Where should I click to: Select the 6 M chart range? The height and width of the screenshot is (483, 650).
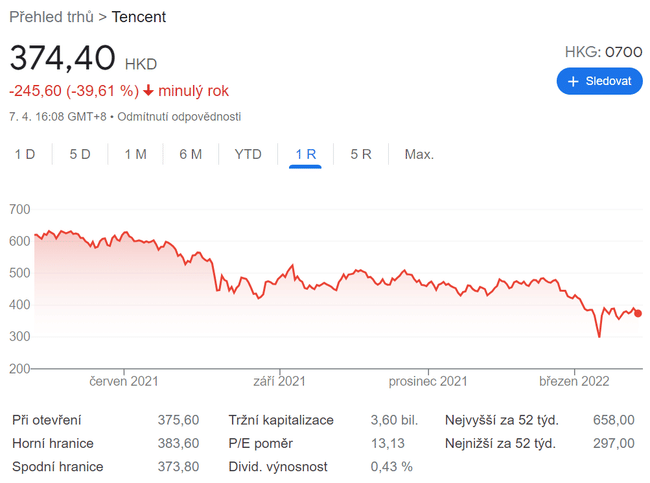(x=190, y=154)
